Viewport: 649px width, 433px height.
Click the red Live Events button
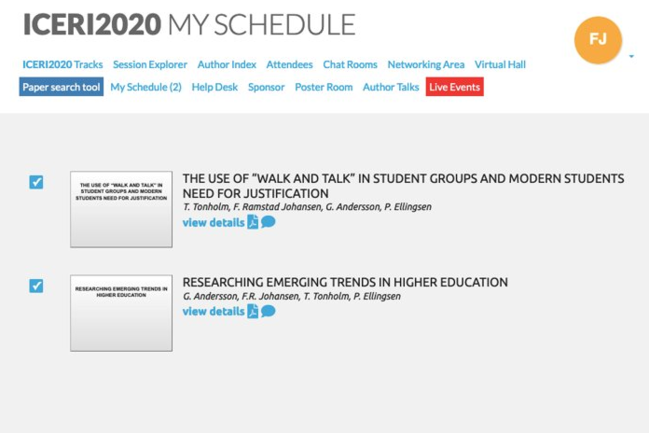[x=454, y=87]
